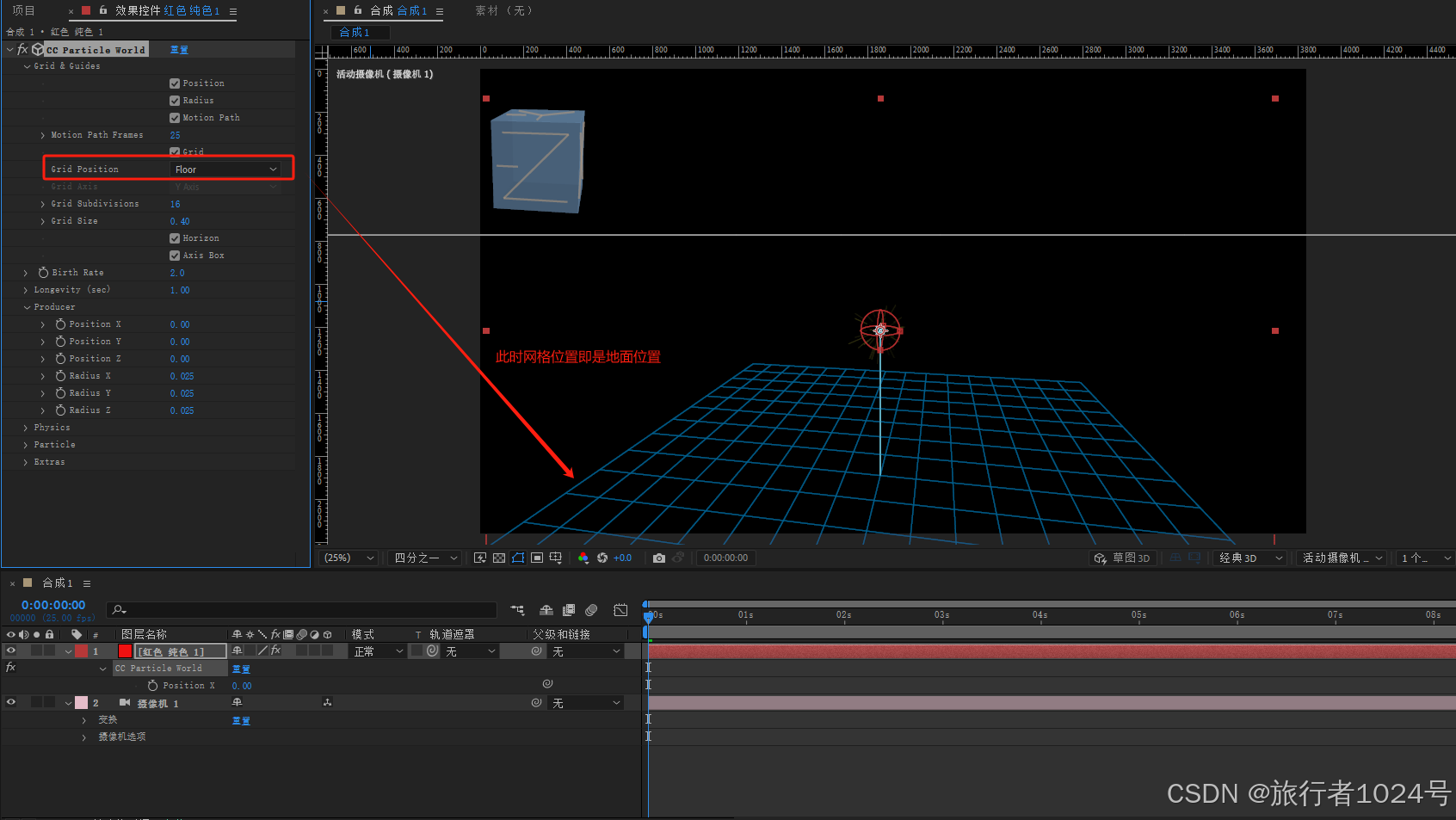Image resolution: width=1456 pixels, height=820 pixels.
Task: Open grid and guide options icon
Action: (556, 558)
